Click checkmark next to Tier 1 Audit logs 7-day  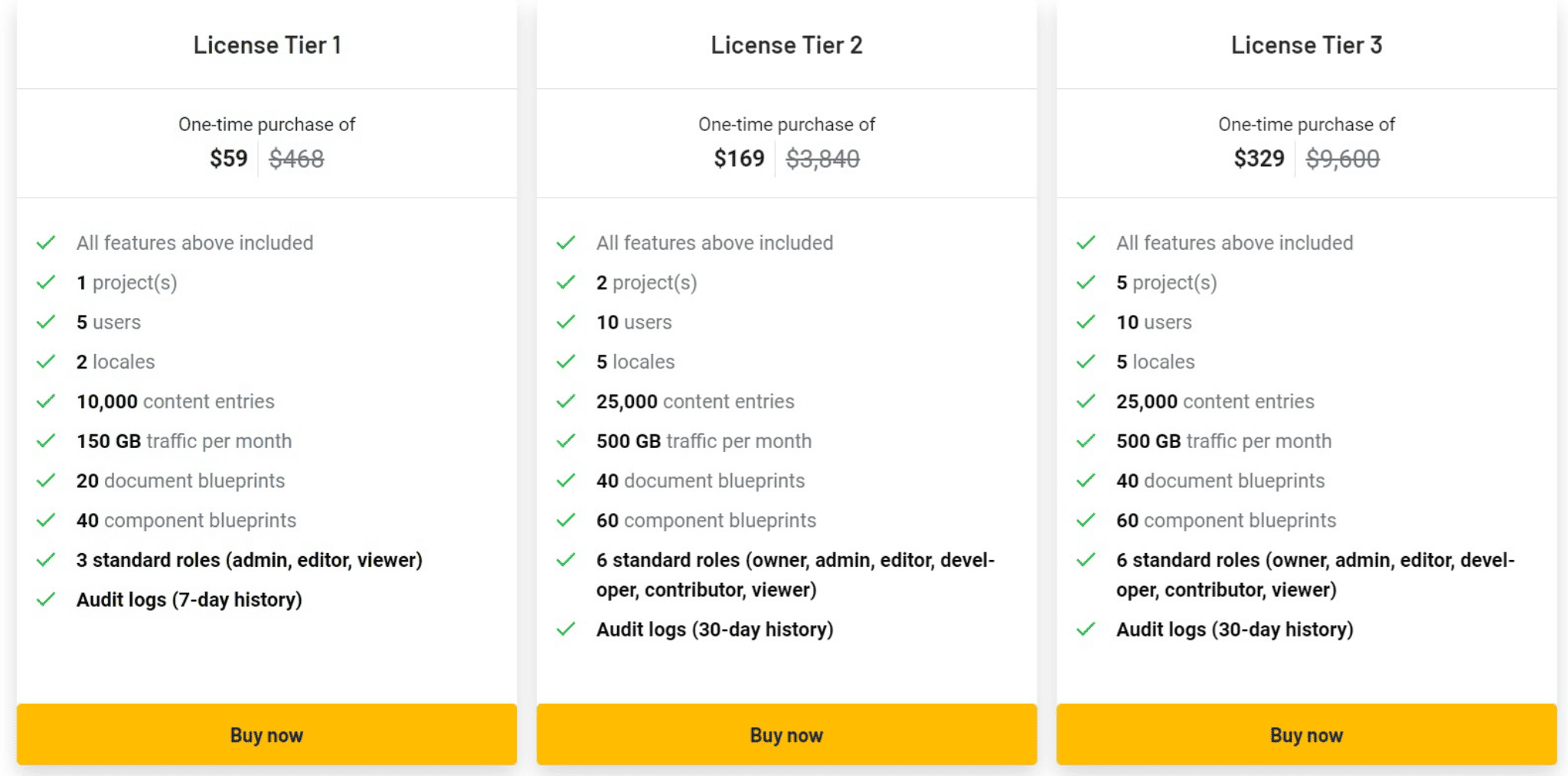pos(46,599)
